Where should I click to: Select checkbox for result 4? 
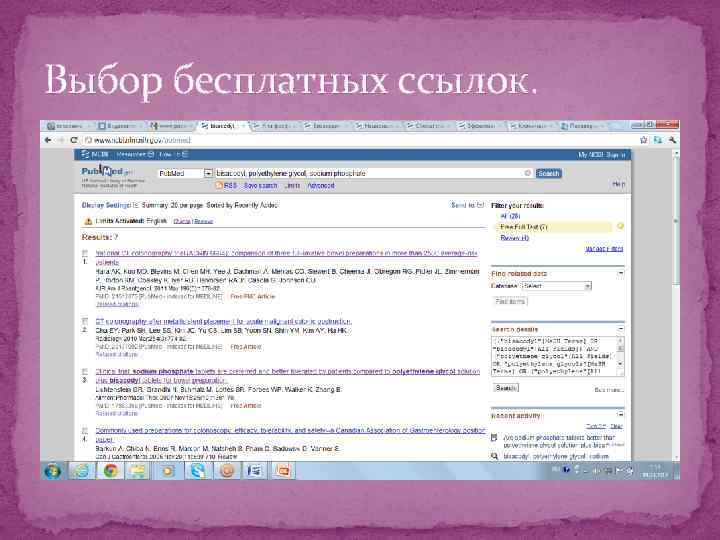point(85,430)
